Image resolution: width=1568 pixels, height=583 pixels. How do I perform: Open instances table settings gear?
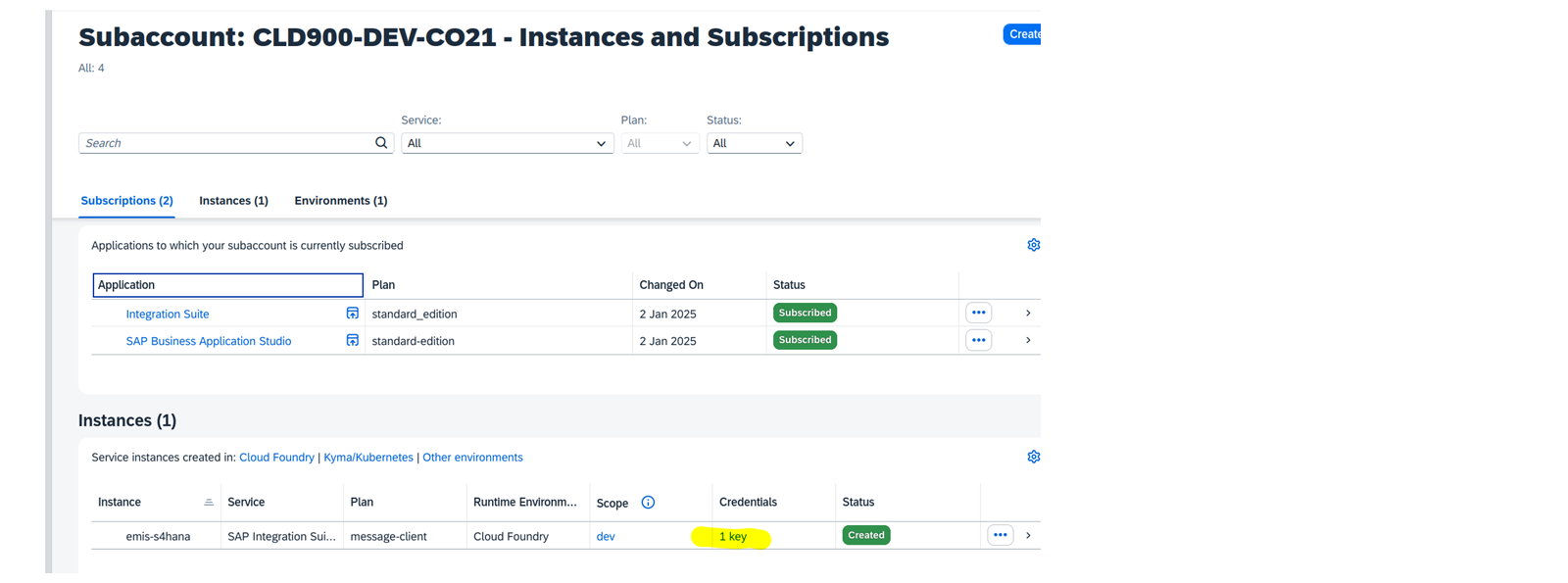point(1033,457)
